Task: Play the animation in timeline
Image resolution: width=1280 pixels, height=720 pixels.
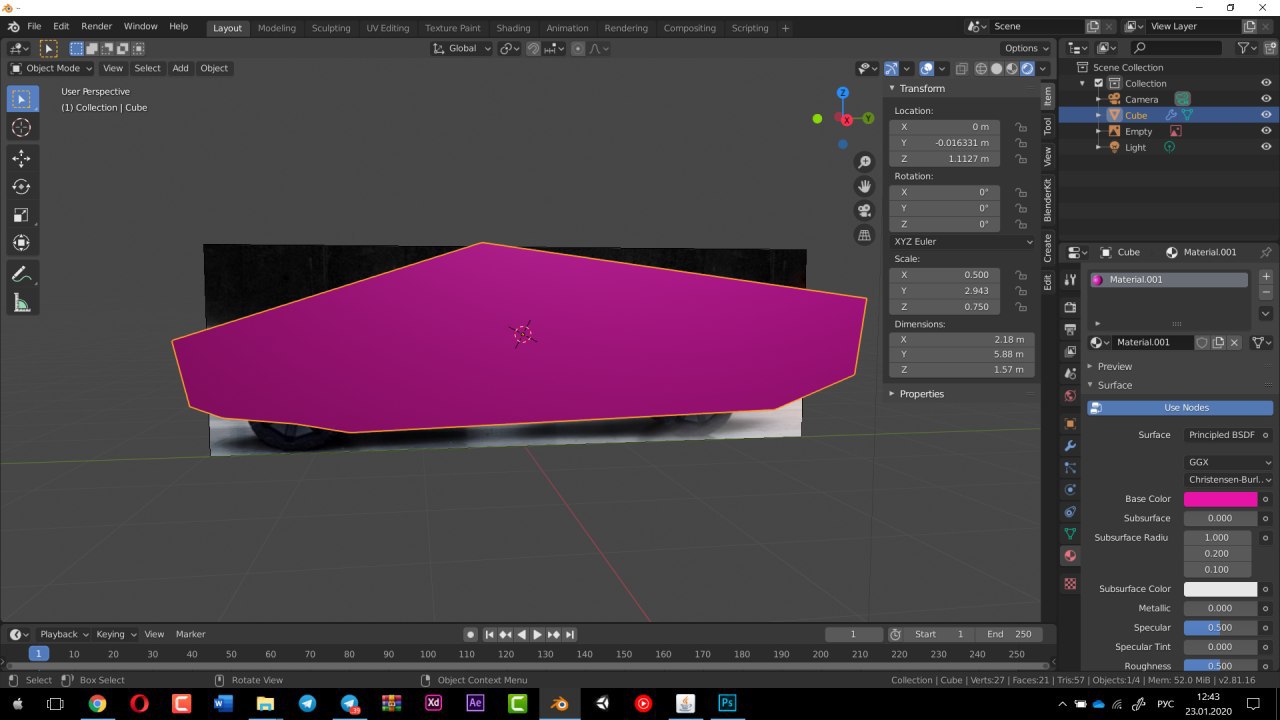Action: [537, 634]
